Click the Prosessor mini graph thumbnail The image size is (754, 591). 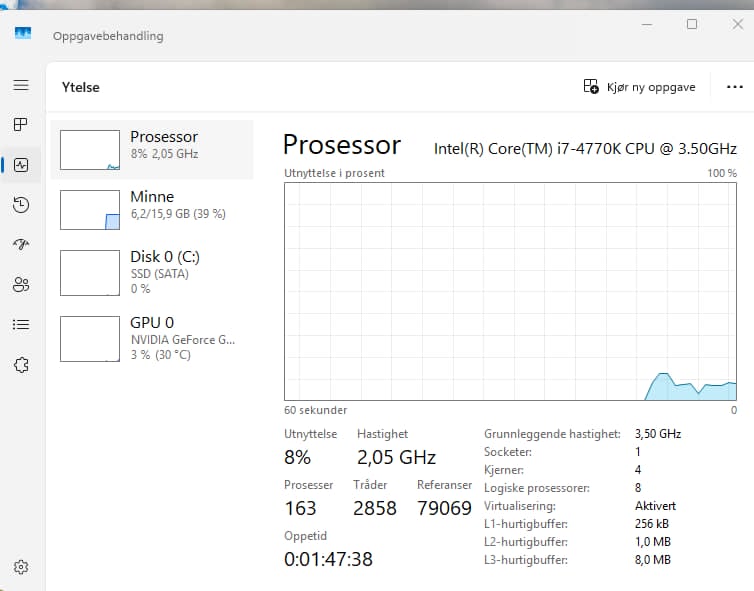[90, 150]
